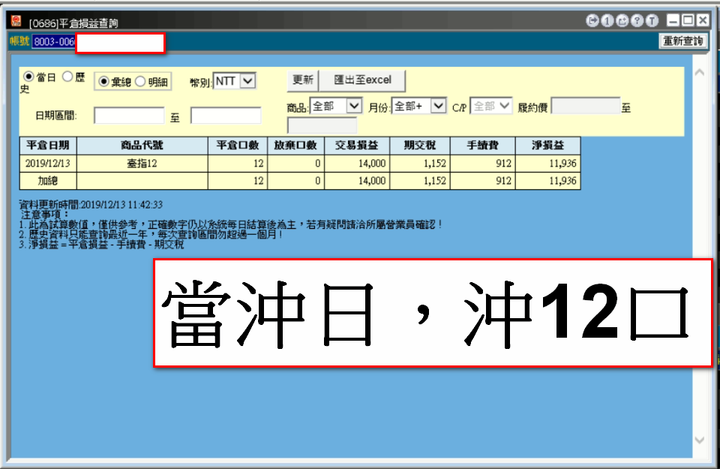Click the 淨損益 column header

pos(548,146)
